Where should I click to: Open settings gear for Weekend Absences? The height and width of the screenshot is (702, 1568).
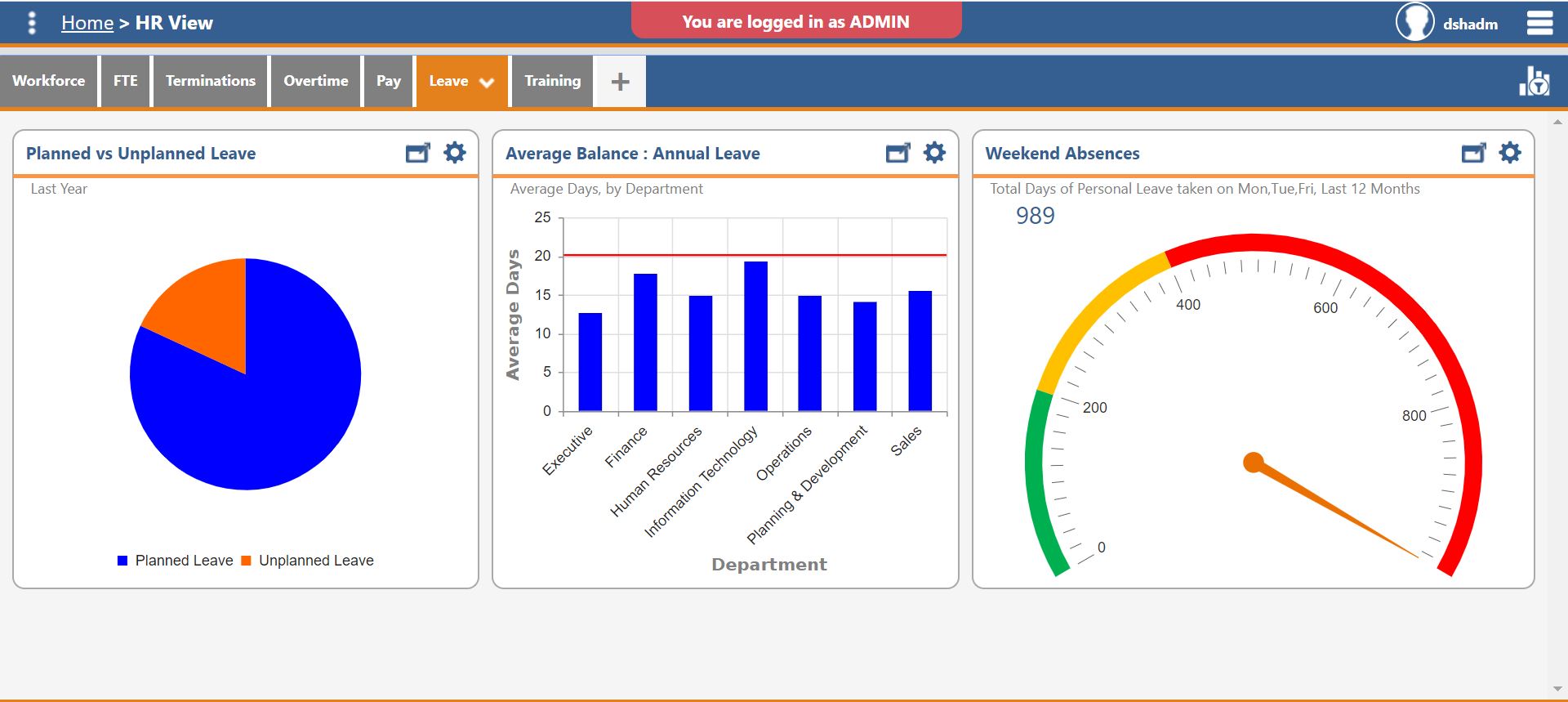click(x=1510, y=153)
